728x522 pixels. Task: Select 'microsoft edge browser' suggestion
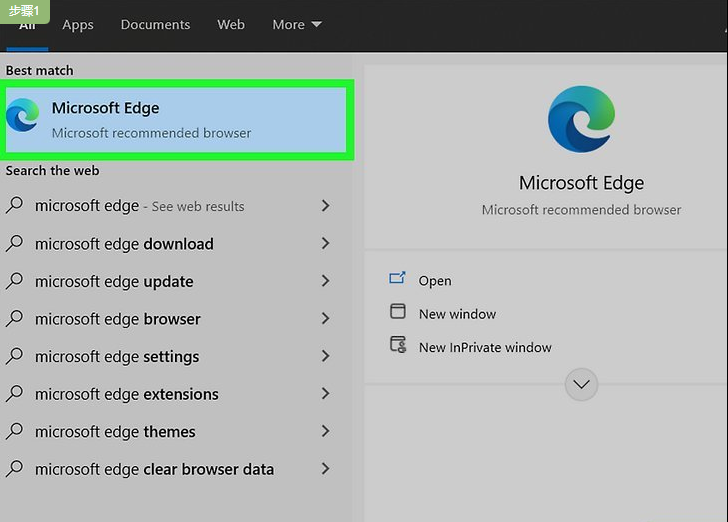169,319
